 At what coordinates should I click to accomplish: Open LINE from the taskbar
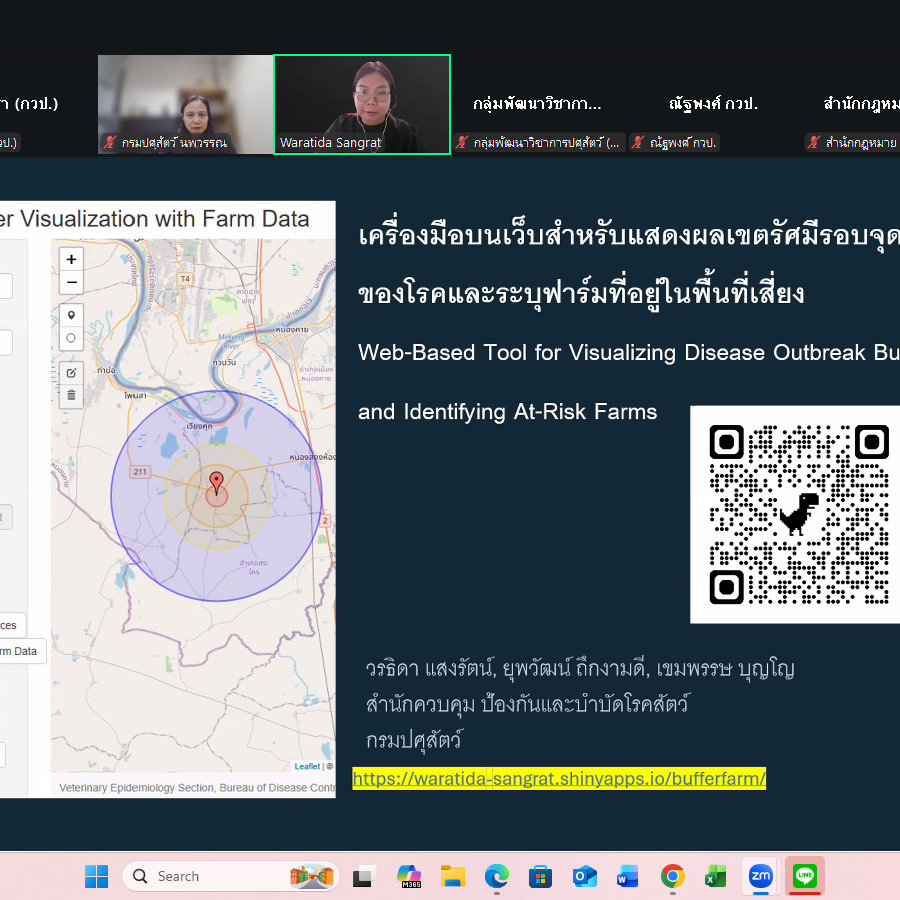pyautogui.click(x=805, y=876)
